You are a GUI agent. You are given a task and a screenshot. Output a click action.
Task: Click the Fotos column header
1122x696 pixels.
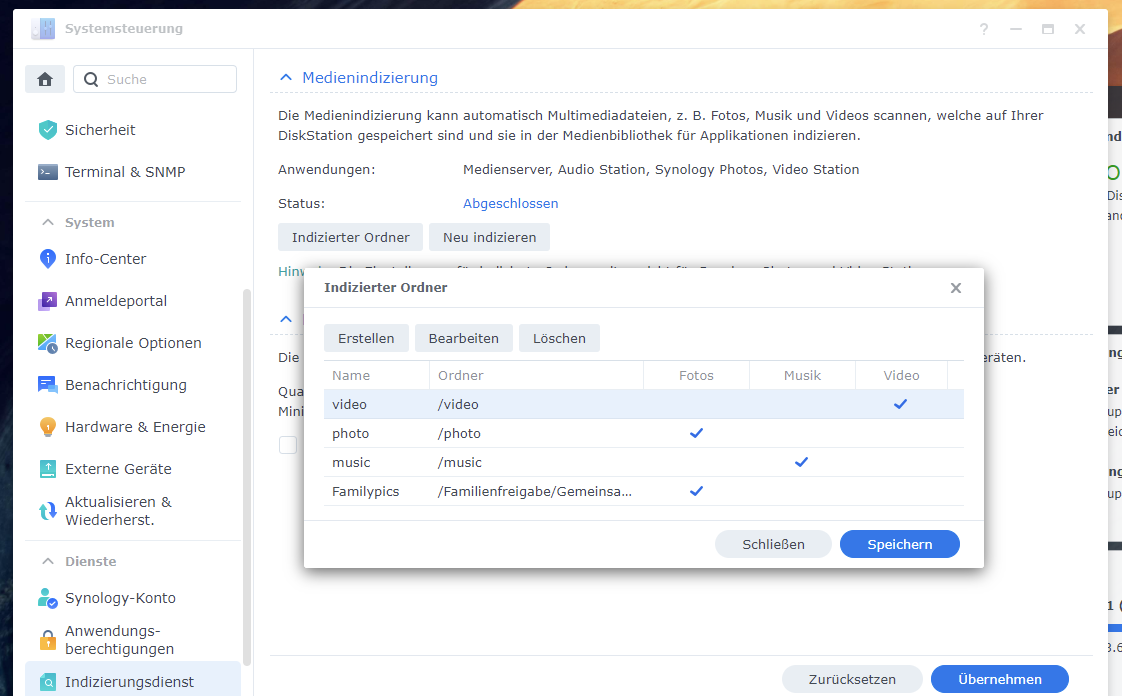[696, 376]
